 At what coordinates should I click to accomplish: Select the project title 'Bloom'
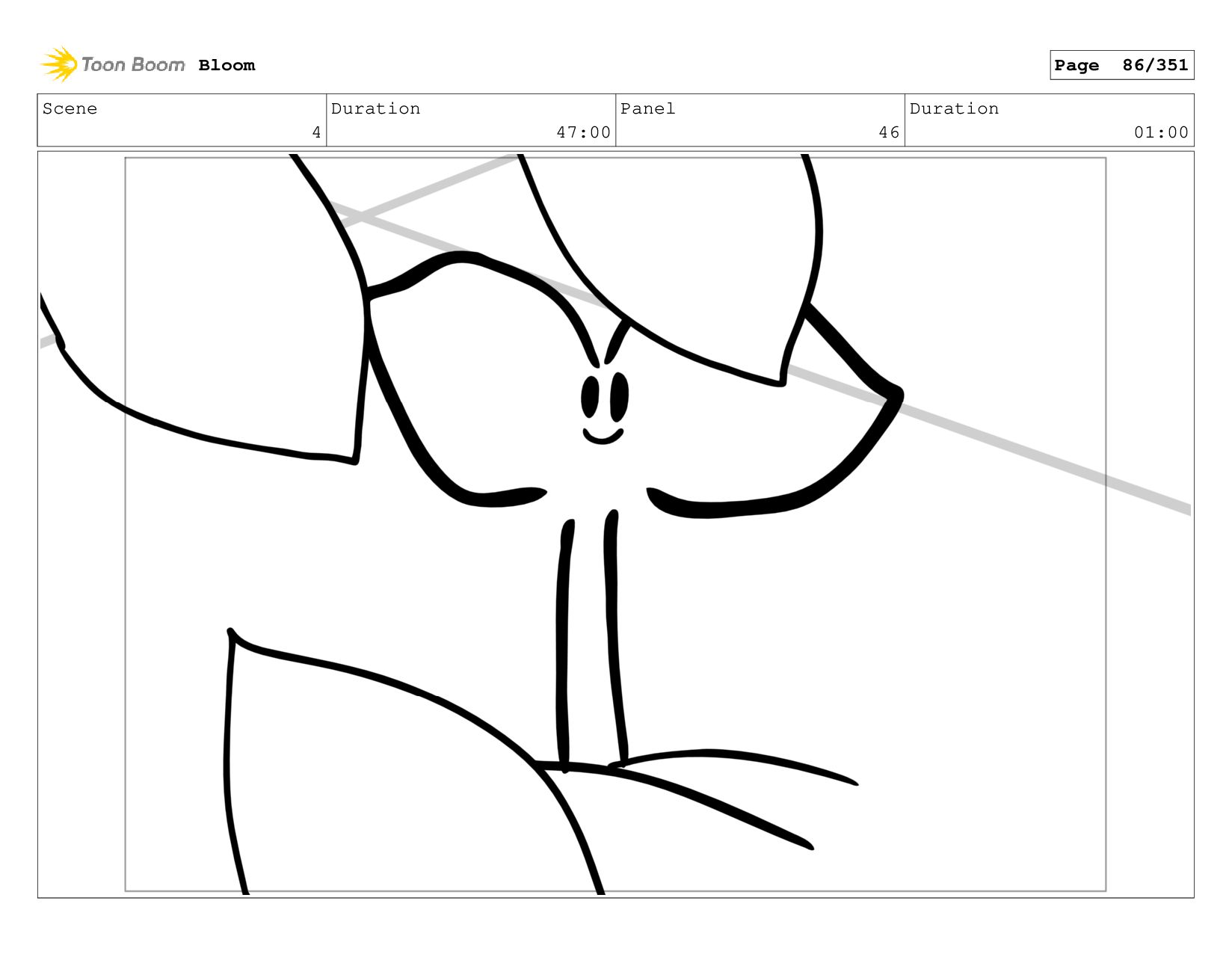pos(227,65)
